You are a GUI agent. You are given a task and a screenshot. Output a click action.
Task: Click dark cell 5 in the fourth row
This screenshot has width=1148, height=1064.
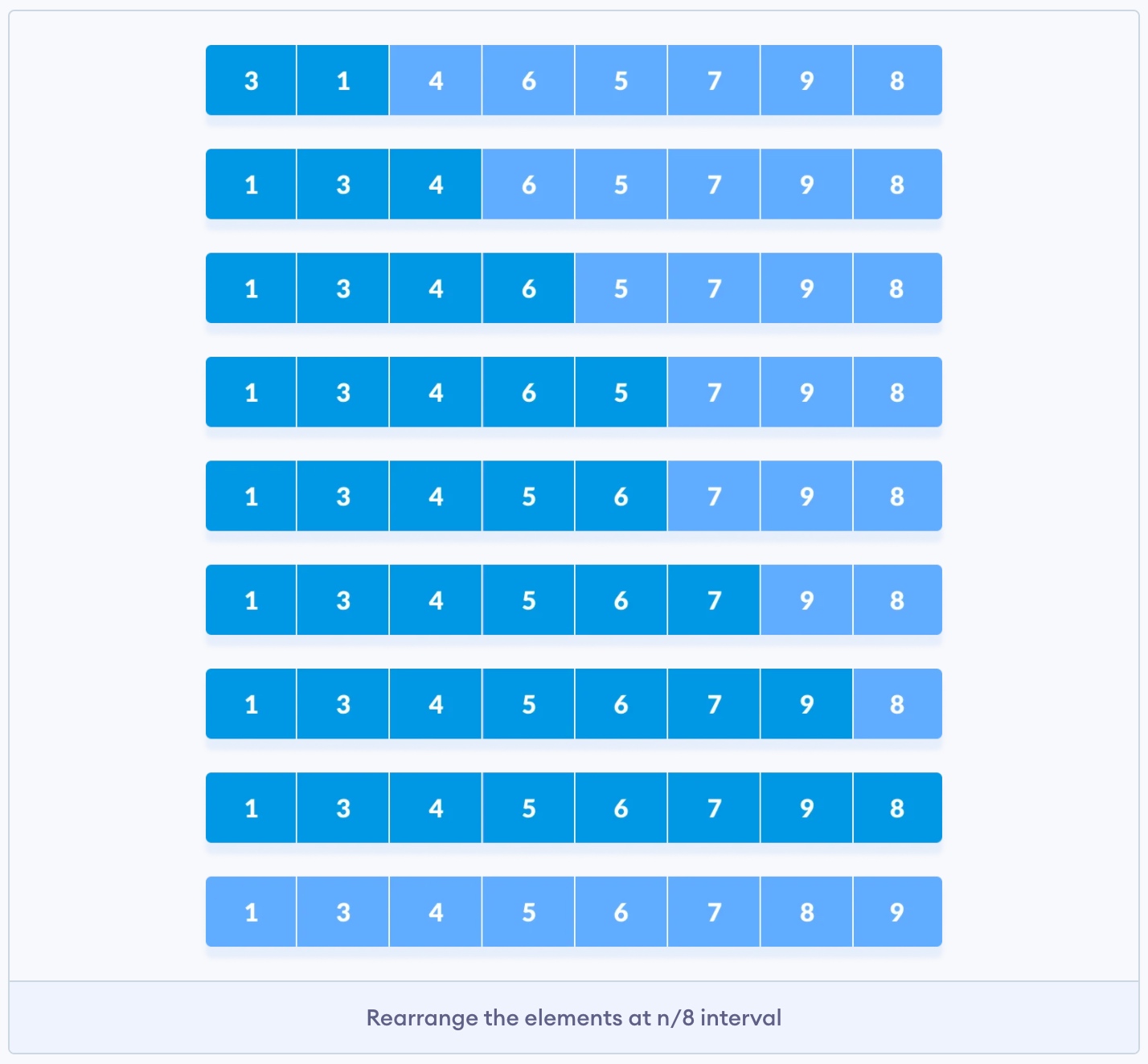[621, 392]
